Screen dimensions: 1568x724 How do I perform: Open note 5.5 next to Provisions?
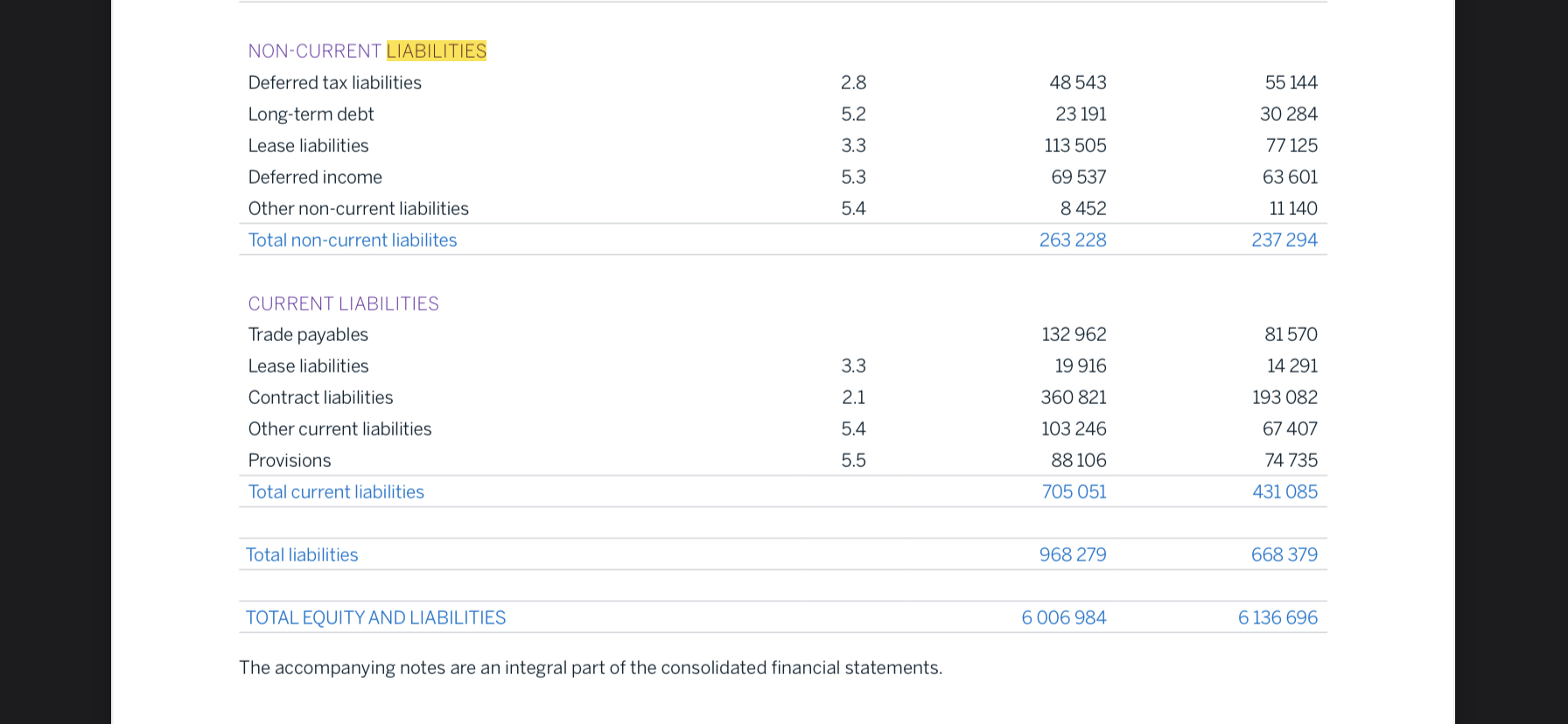(x=853, y=460)
